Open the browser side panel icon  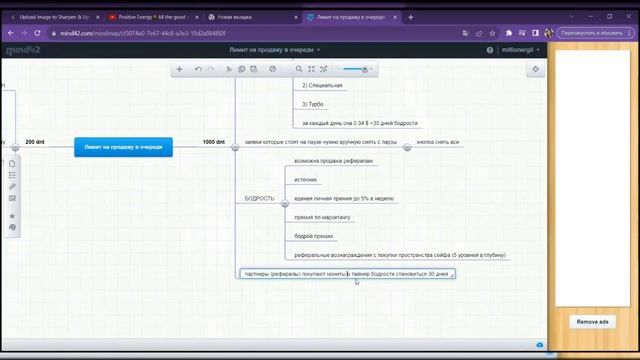535,33
